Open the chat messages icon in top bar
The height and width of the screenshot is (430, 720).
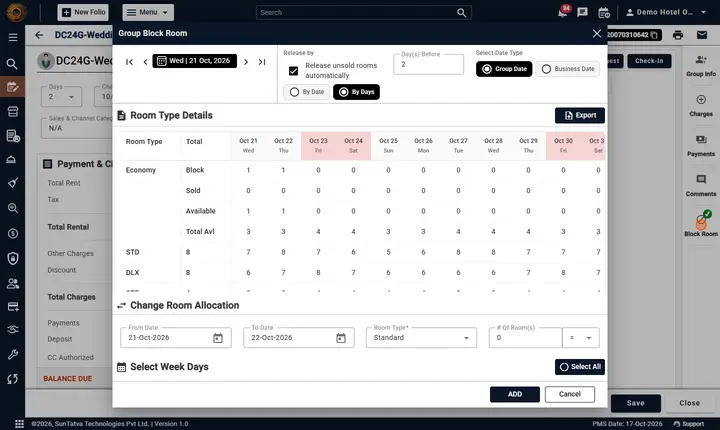[582, 12]
